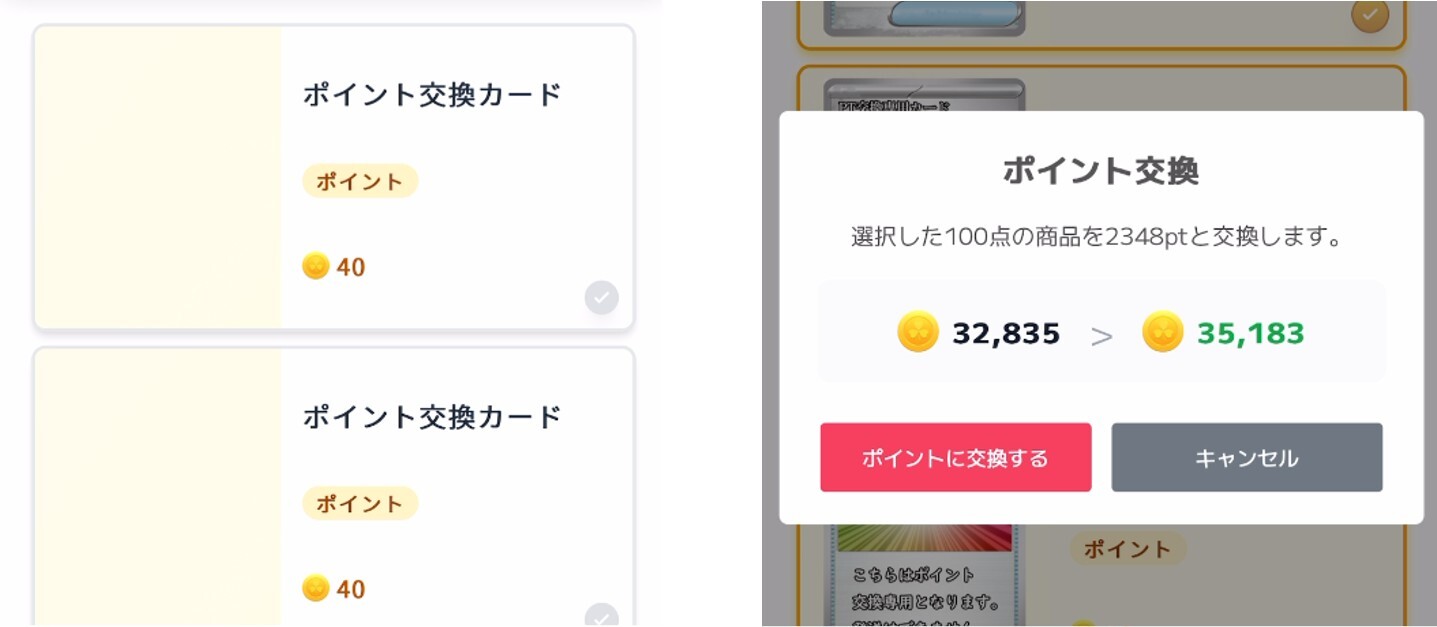Click the ポイント badge on the second card
Screen dimensions: 1437x627
click(x=360, y=503)
